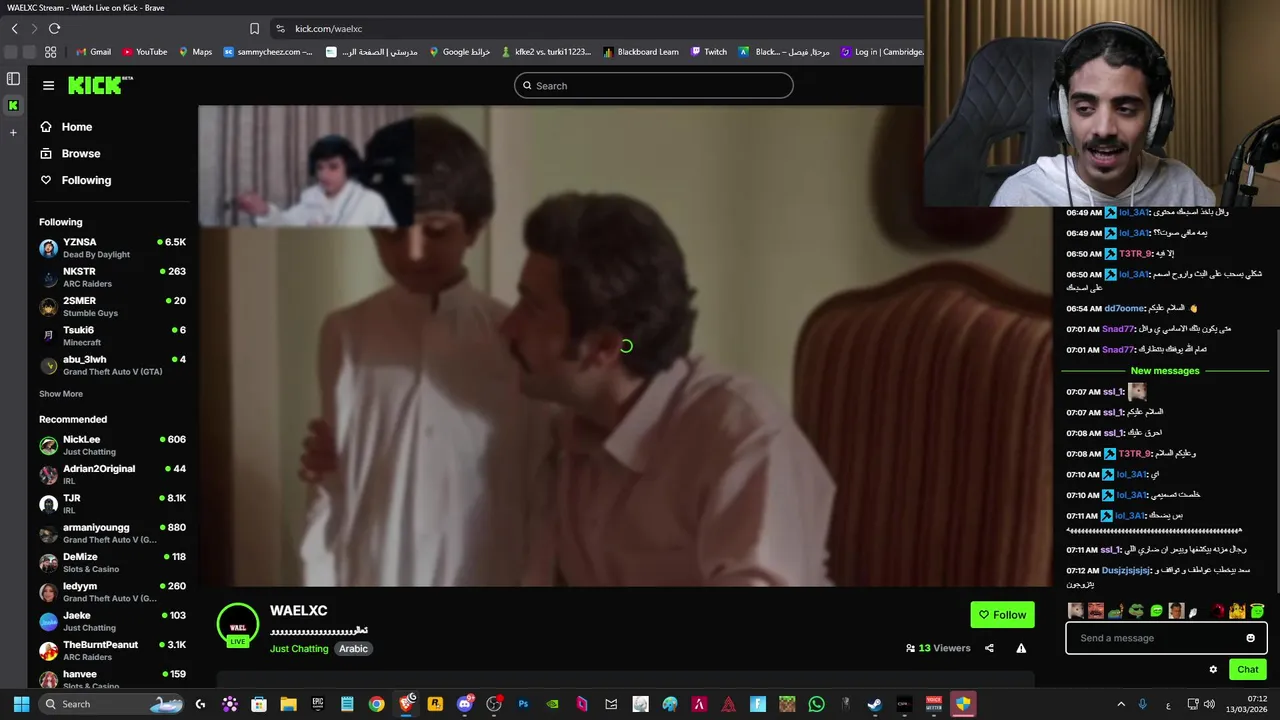Viewport: 1280px width, 720px height.
Task: Jump to New messages in chat
Action: [x=1164, y=371]
